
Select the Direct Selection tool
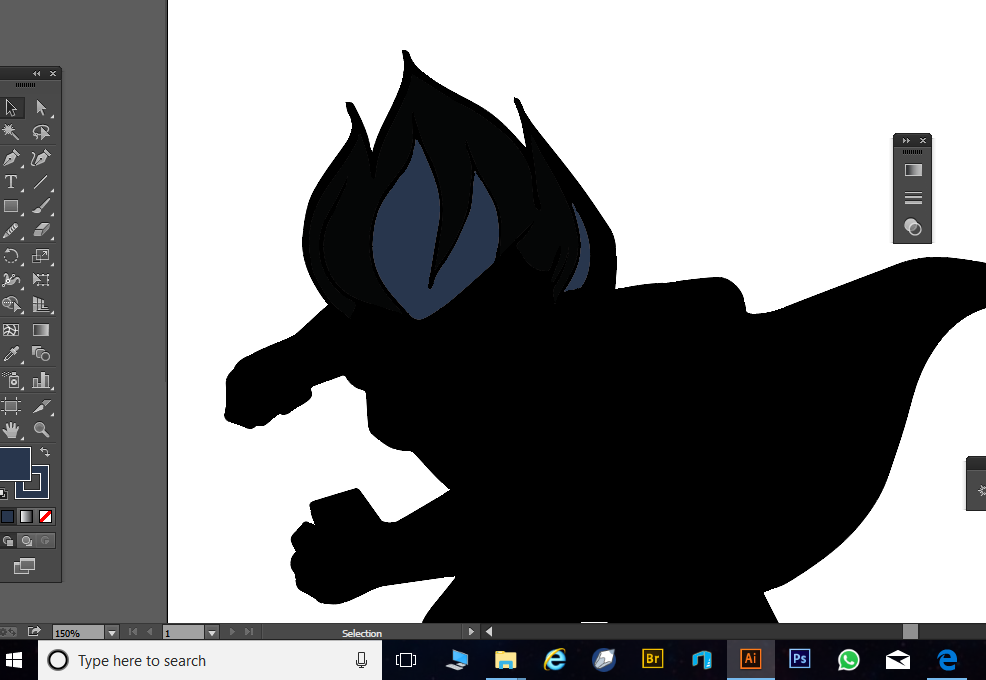(41, 108)
